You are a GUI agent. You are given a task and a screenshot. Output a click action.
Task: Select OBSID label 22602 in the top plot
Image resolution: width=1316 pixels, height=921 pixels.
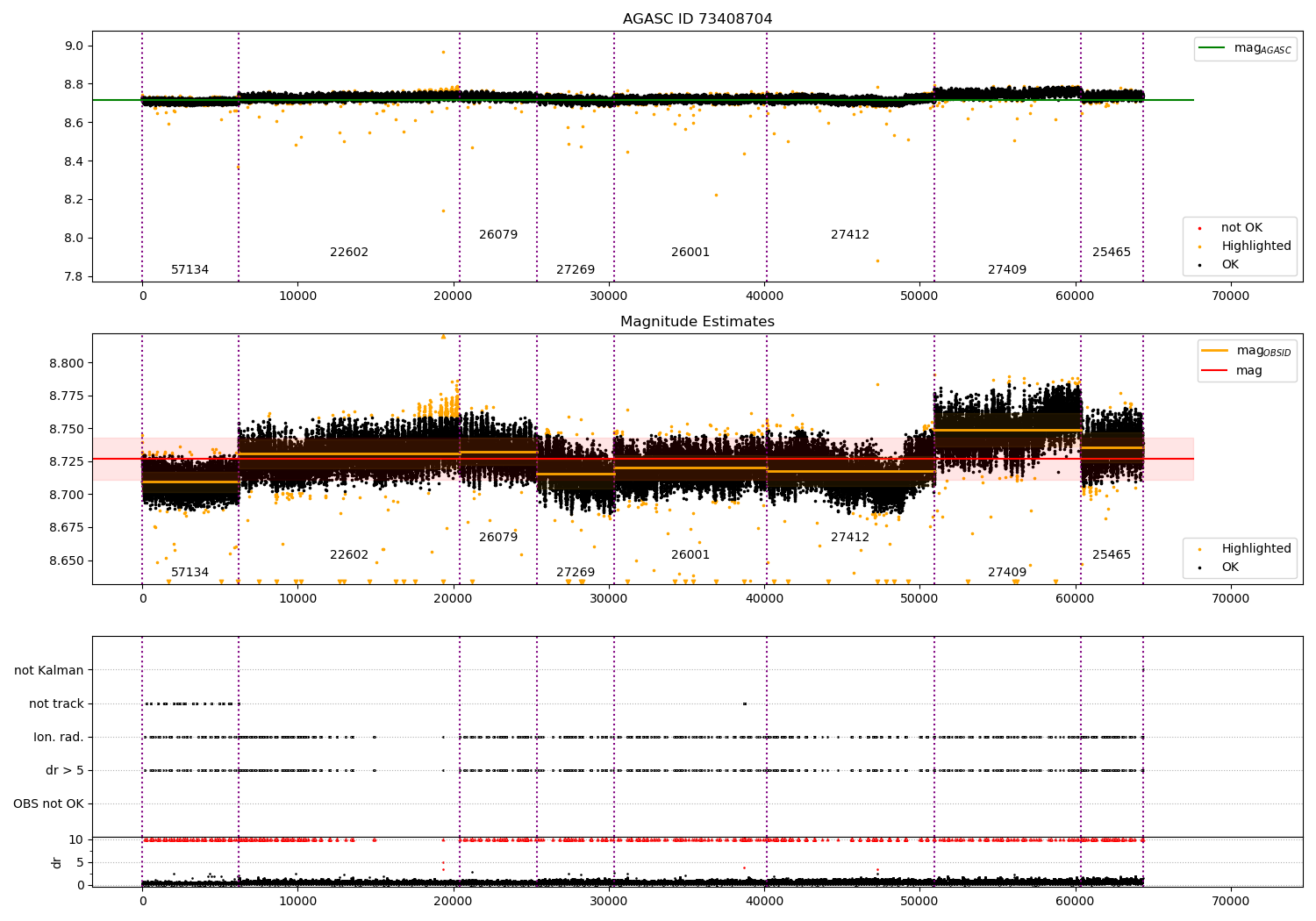[349, 253]
